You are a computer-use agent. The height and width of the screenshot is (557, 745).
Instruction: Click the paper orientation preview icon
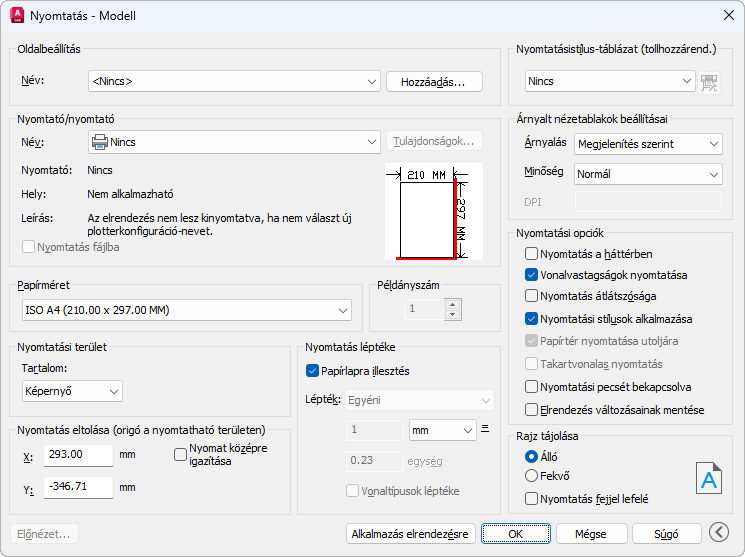(709, 479)
